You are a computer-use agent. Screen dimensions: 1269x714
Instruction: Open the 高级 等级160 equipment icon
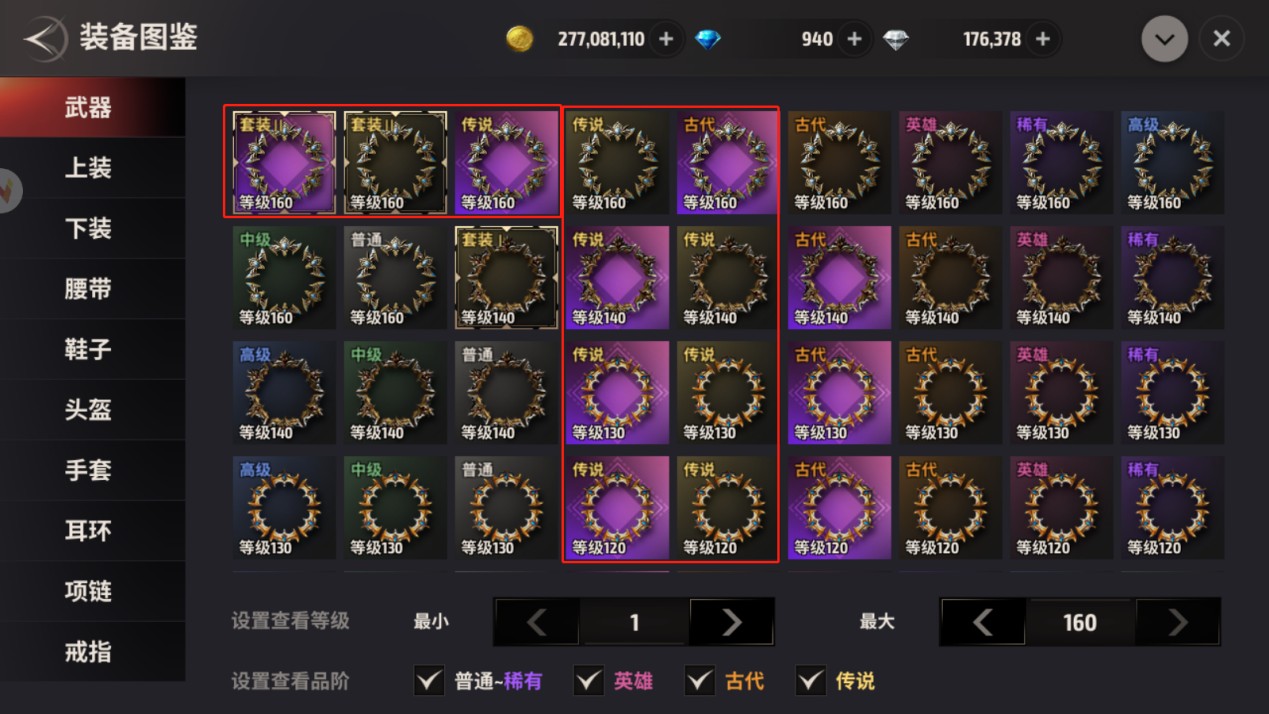[1172, 162]
